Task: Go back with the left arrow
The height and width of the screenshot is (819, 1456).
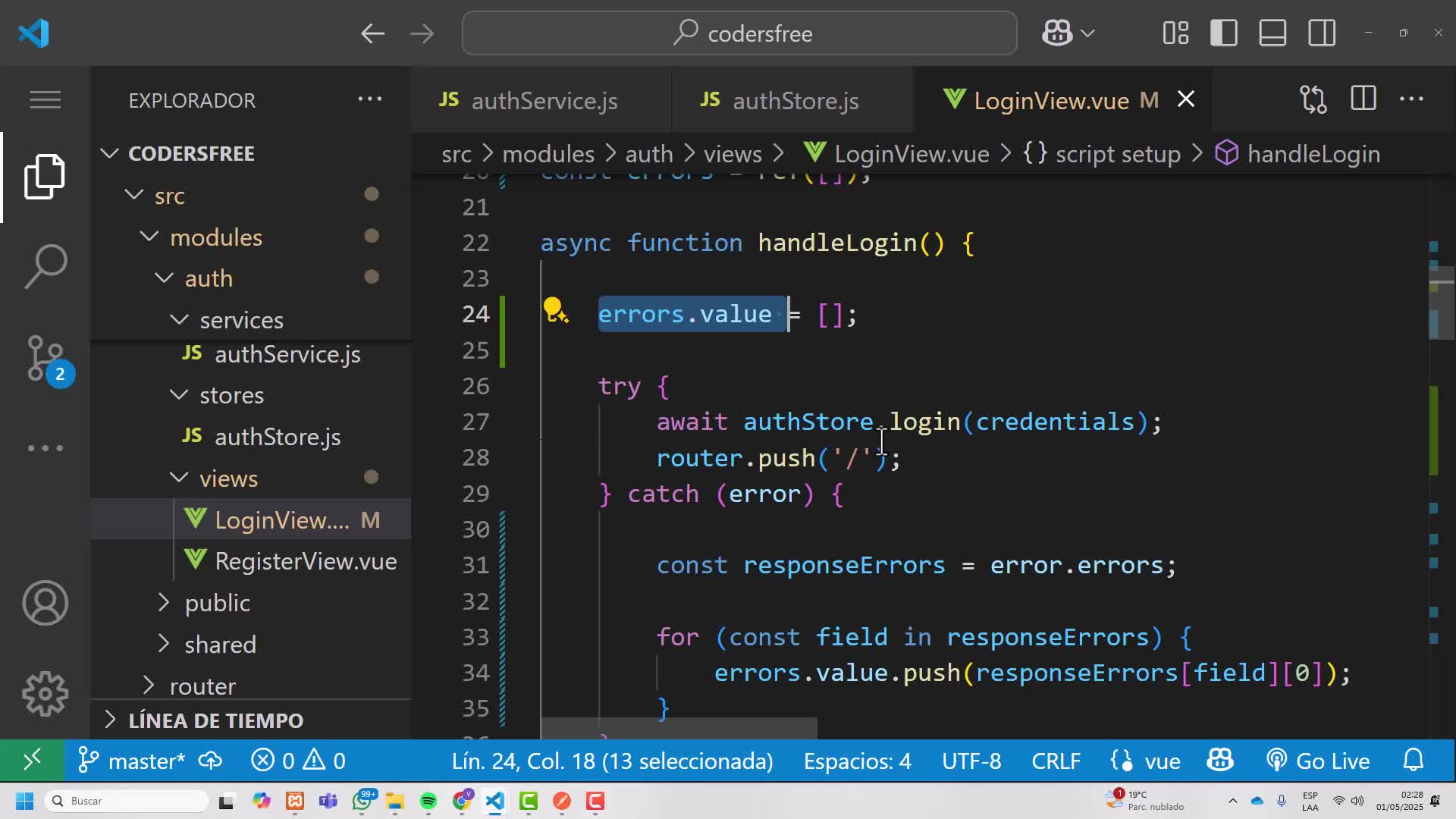Action: 372,33
